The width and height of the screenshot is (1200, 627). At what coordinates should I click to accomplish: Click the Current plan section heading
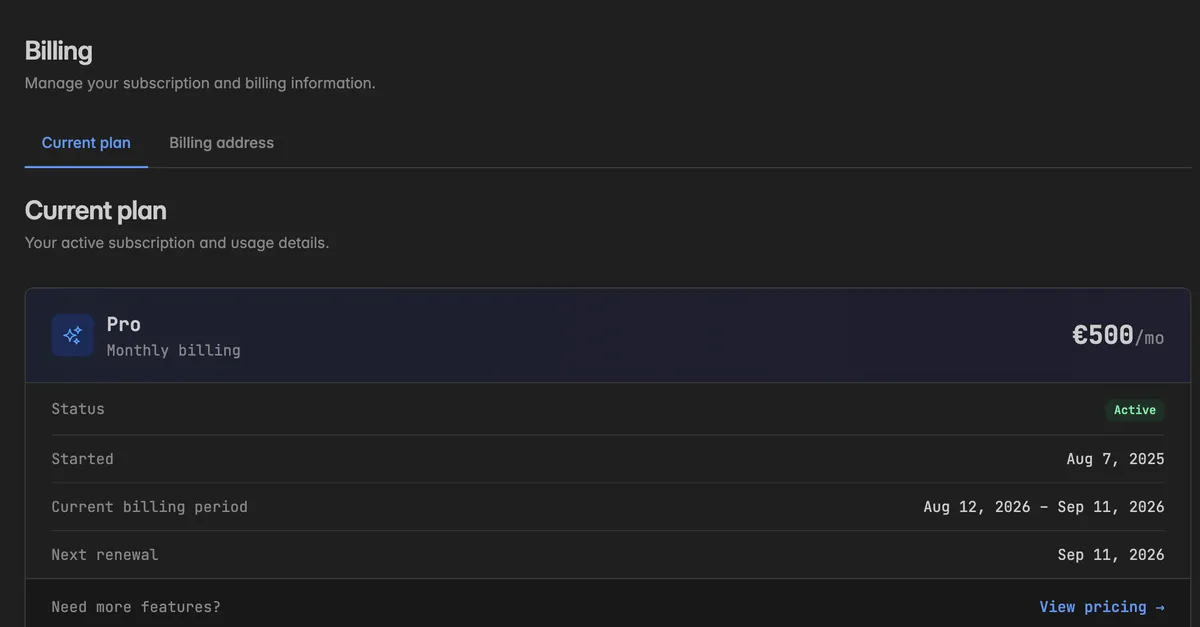tap(96, 211)
